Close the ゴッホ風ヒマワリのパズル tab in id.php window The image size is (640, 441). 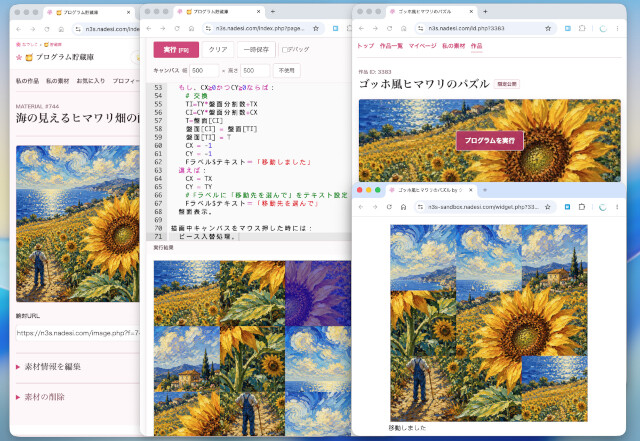click(x=471, y=11)
